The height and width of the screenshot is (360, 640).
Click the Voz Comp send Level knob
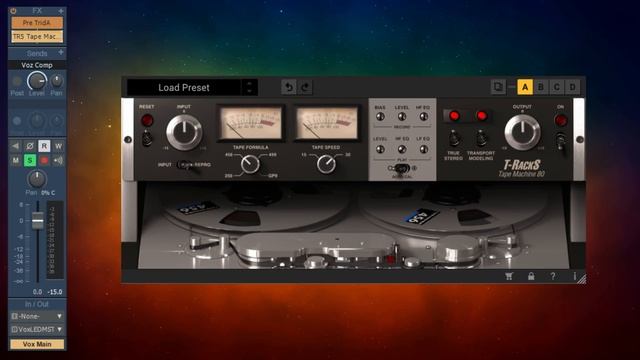pyautogui.click(x=37, y=81)
